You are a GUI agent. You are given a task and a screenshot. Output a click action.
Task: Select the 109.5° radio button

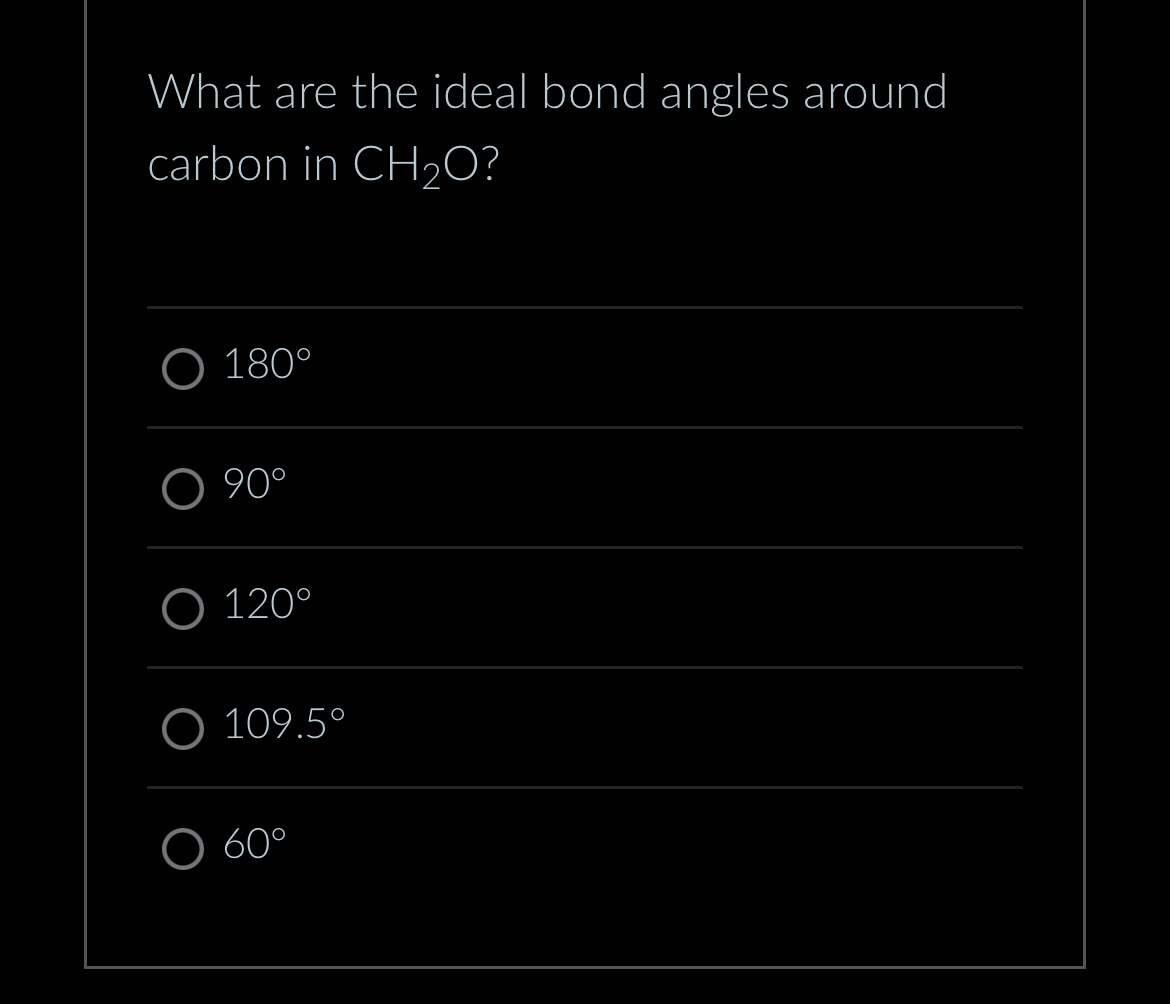click(x=183, y=729)
